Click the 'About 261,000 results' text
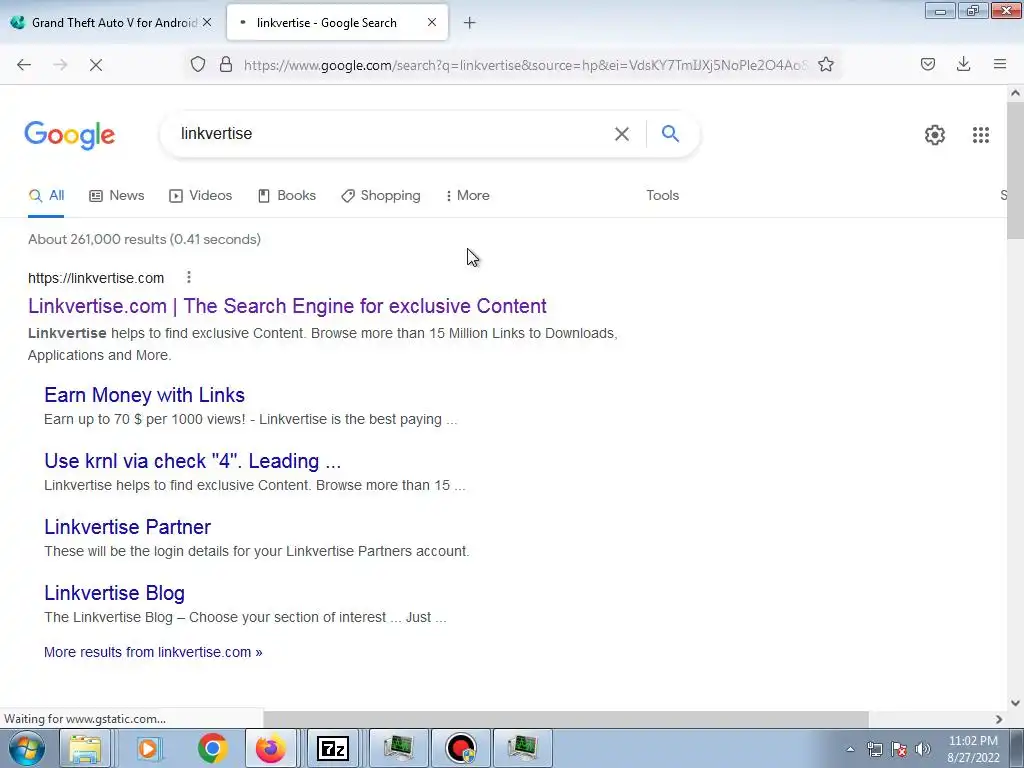1024x768 pixels. (x=144, y=239)
